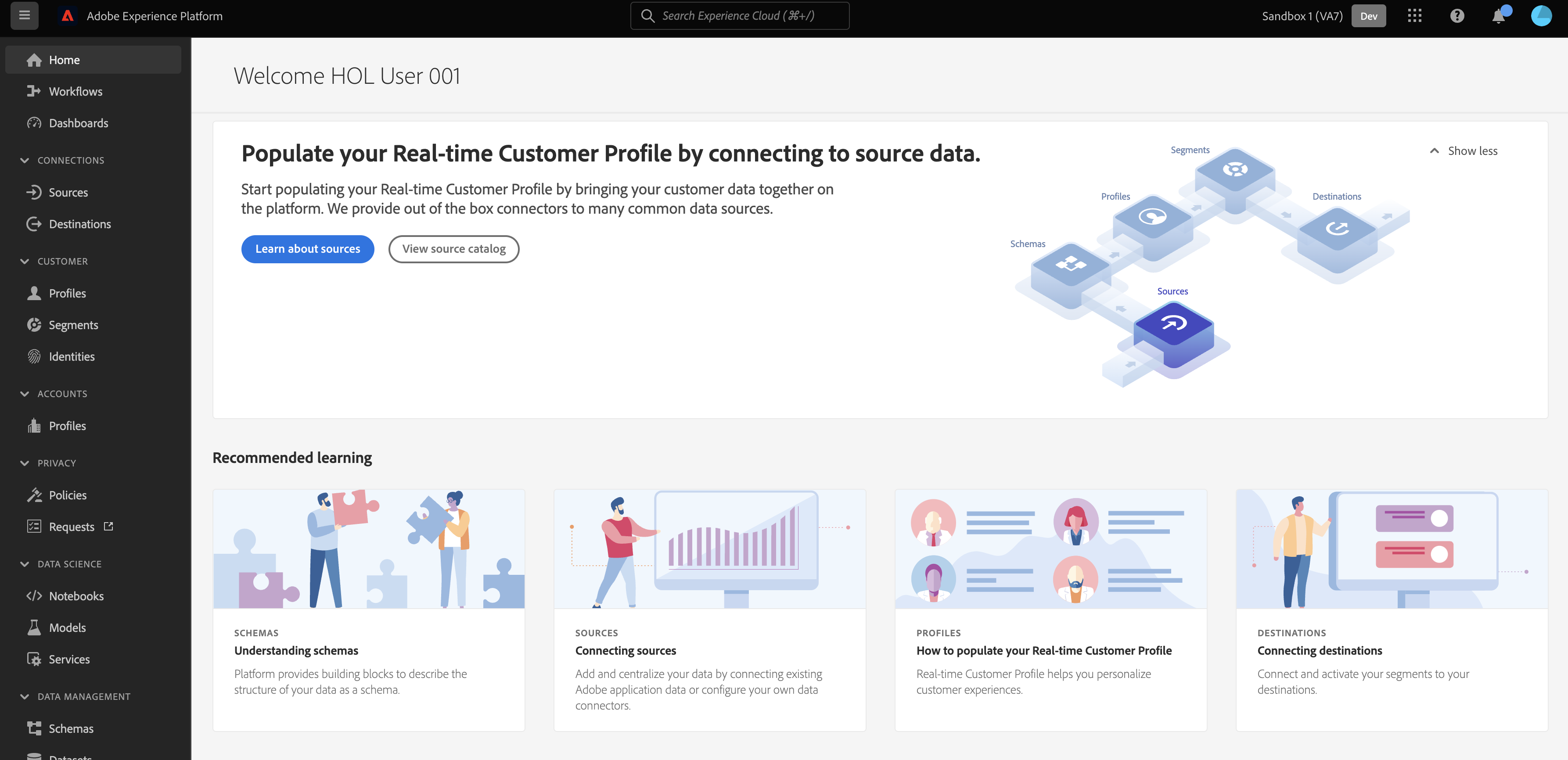Click the Models flask icon
The width and height of the screenshot is (1568, 760).
34,627
